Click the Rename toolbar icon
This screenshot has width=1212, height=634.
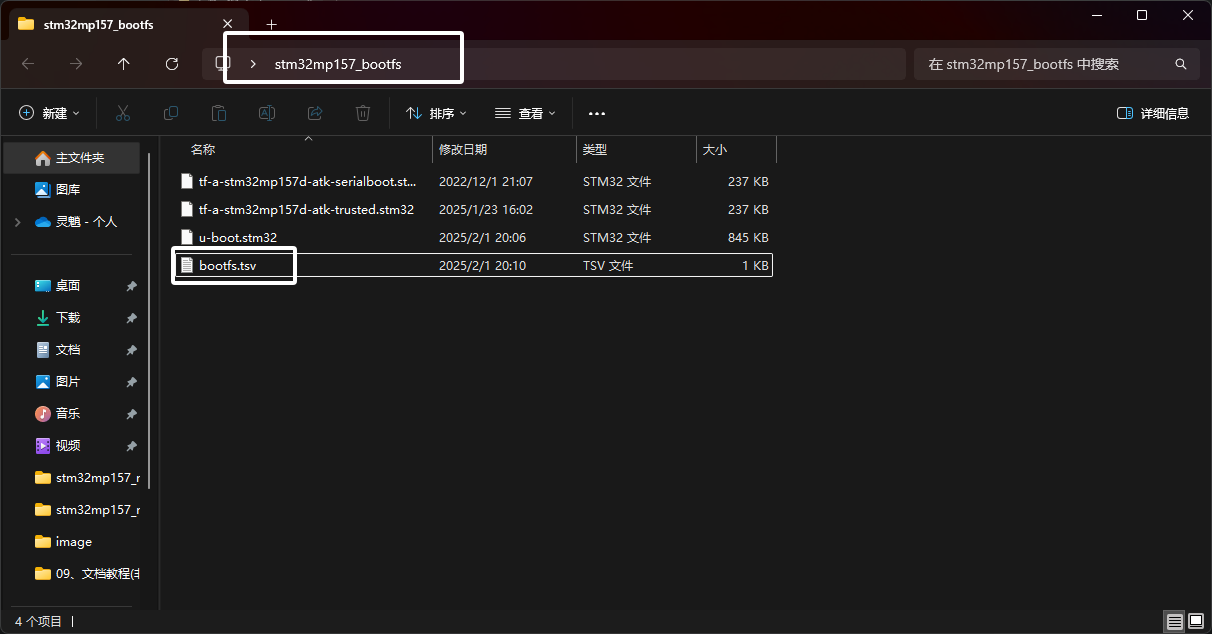tap(267, 113)
